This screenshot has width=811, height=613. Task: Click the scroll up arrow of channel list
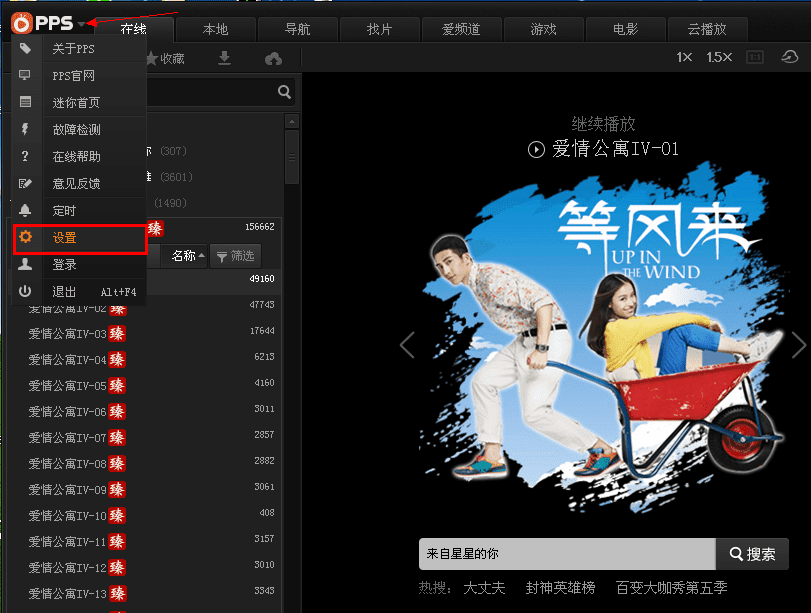coord(292,122)
